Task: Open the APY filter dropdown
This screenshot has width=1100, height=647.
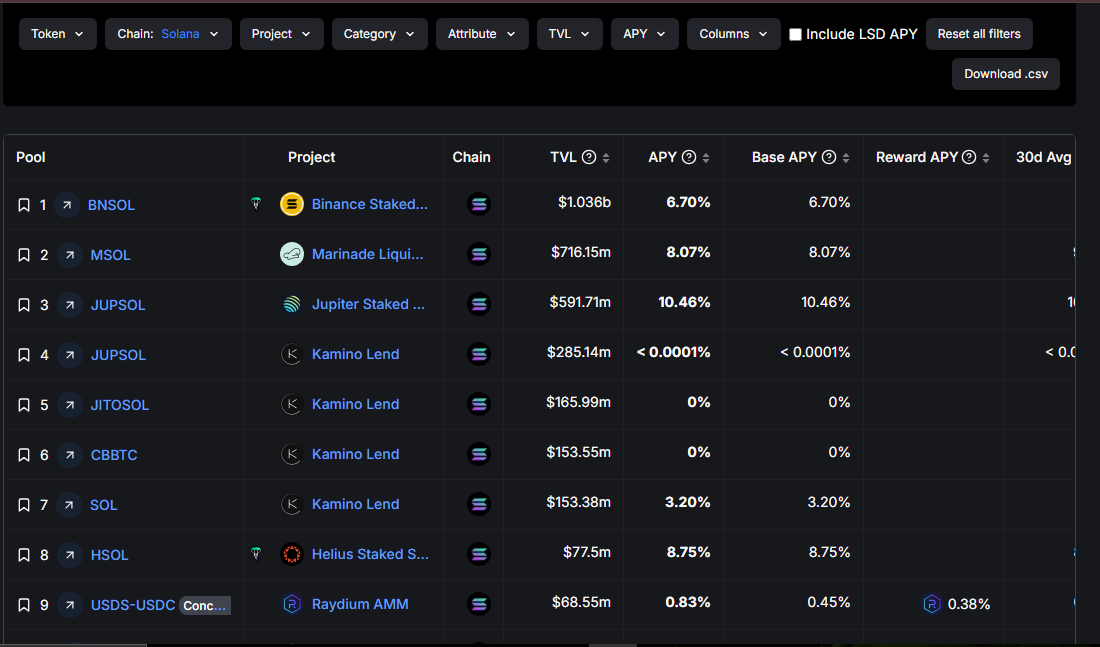Action: coord(645,34)
